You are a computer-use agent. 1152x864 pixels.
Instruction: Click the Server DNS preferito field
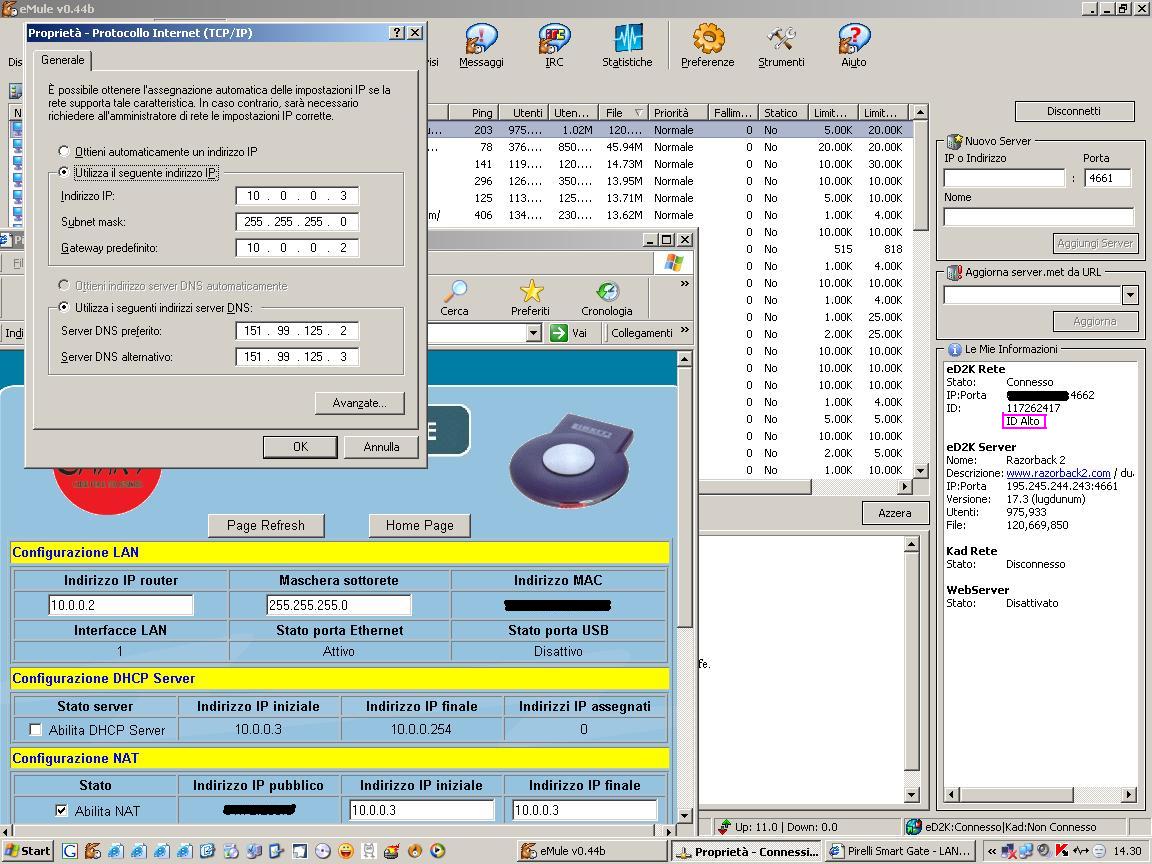297,331
